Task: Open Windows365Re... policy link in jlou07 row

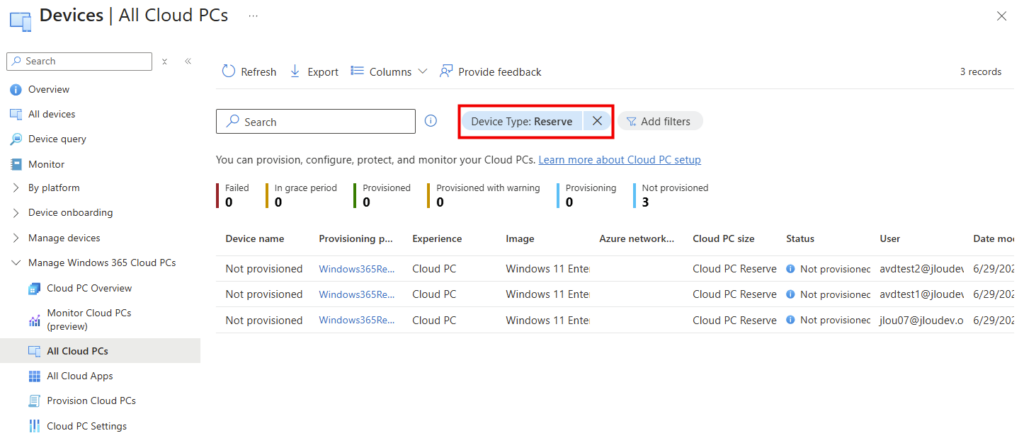Action: point(357,320)
